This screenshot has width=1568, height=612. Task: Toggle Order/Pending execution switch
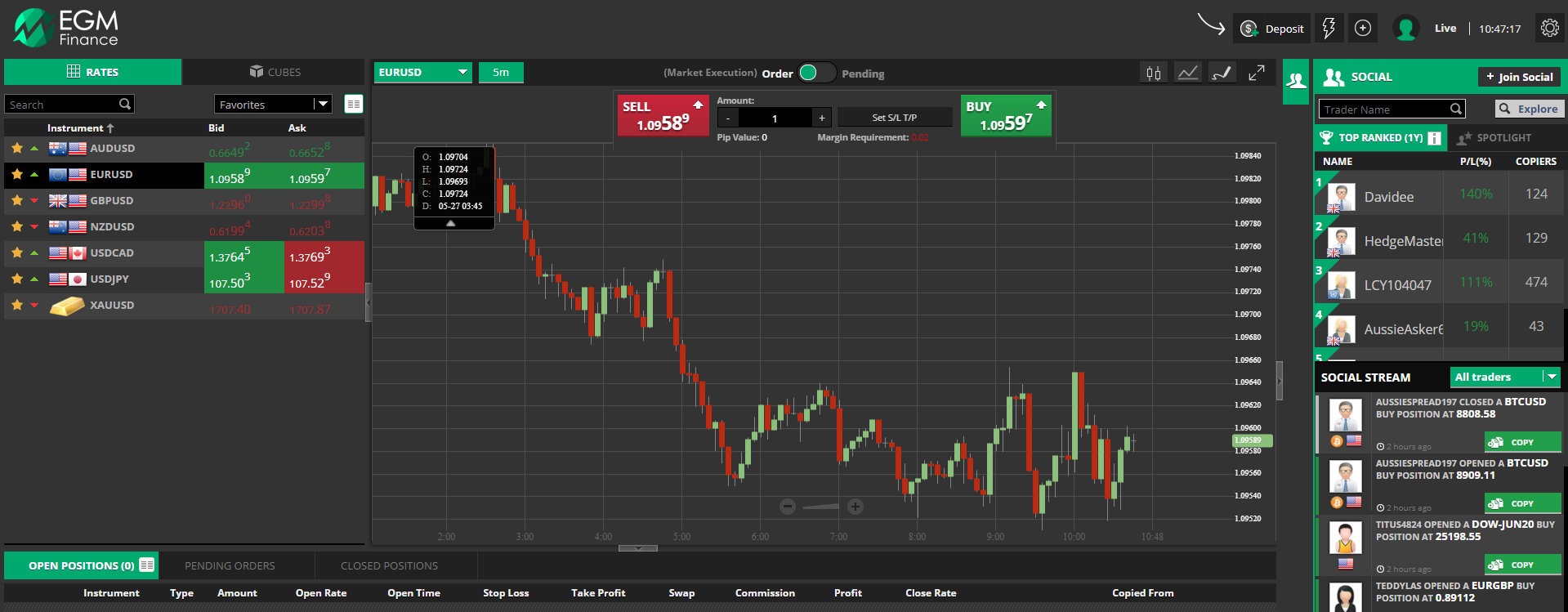point(815,73)
